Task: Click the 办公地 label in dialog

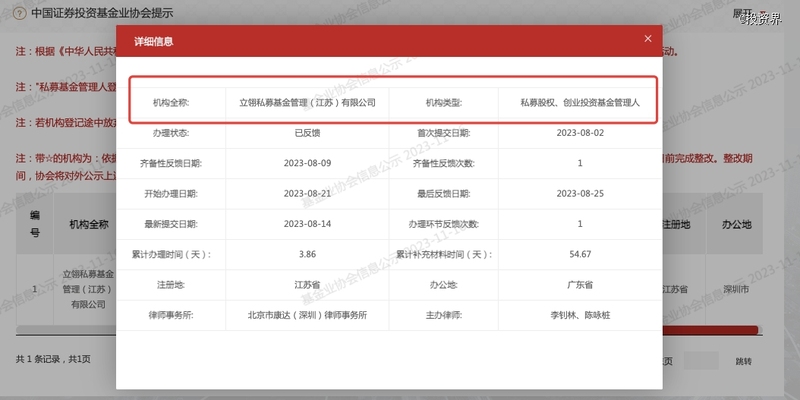Action: pos(444,285)
